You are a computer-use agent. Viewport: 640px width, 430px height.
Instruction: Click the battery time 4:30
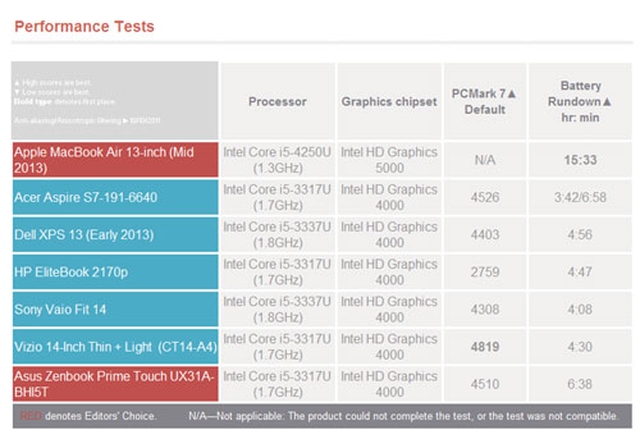580,347
